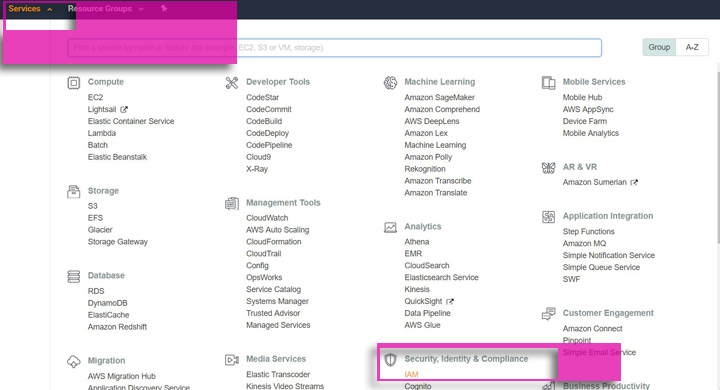Viewport: 720px width, 390px height.
Task: Open the IAM service link
Action: pyautogui.click(x=411, y=374)
